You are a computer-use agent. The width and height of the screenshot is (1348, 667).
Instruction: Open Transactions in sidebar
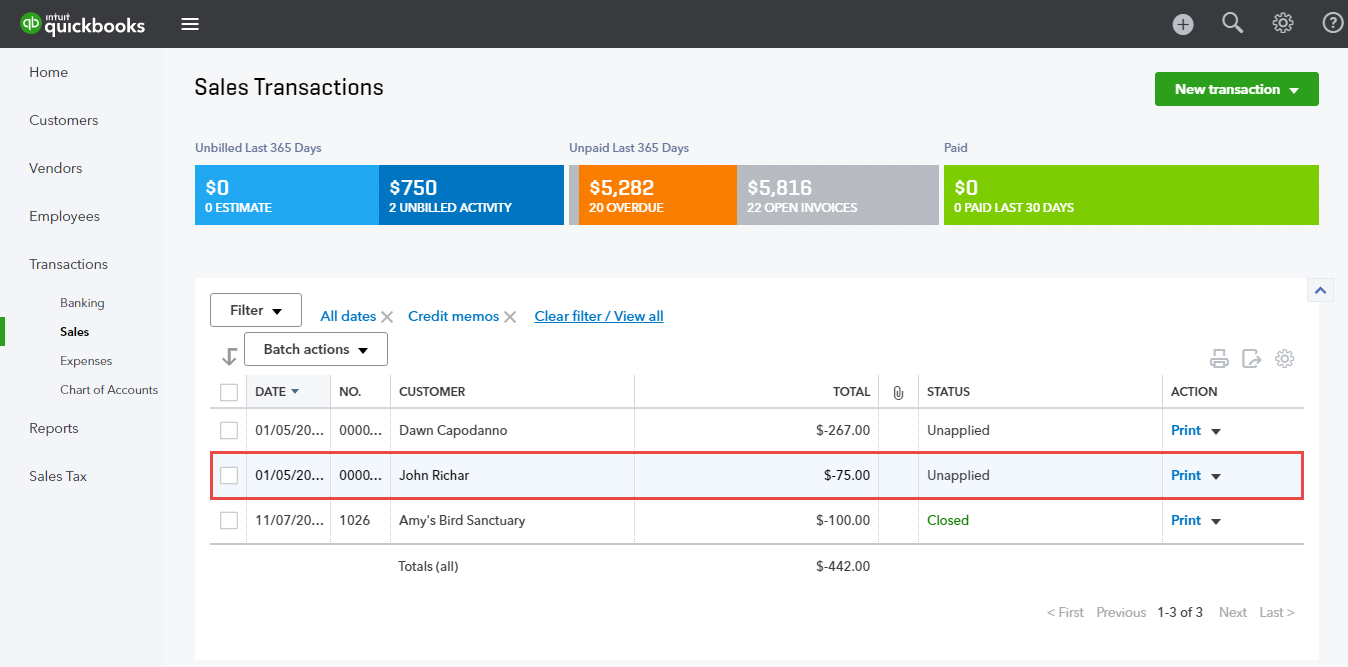click(69, 264)
